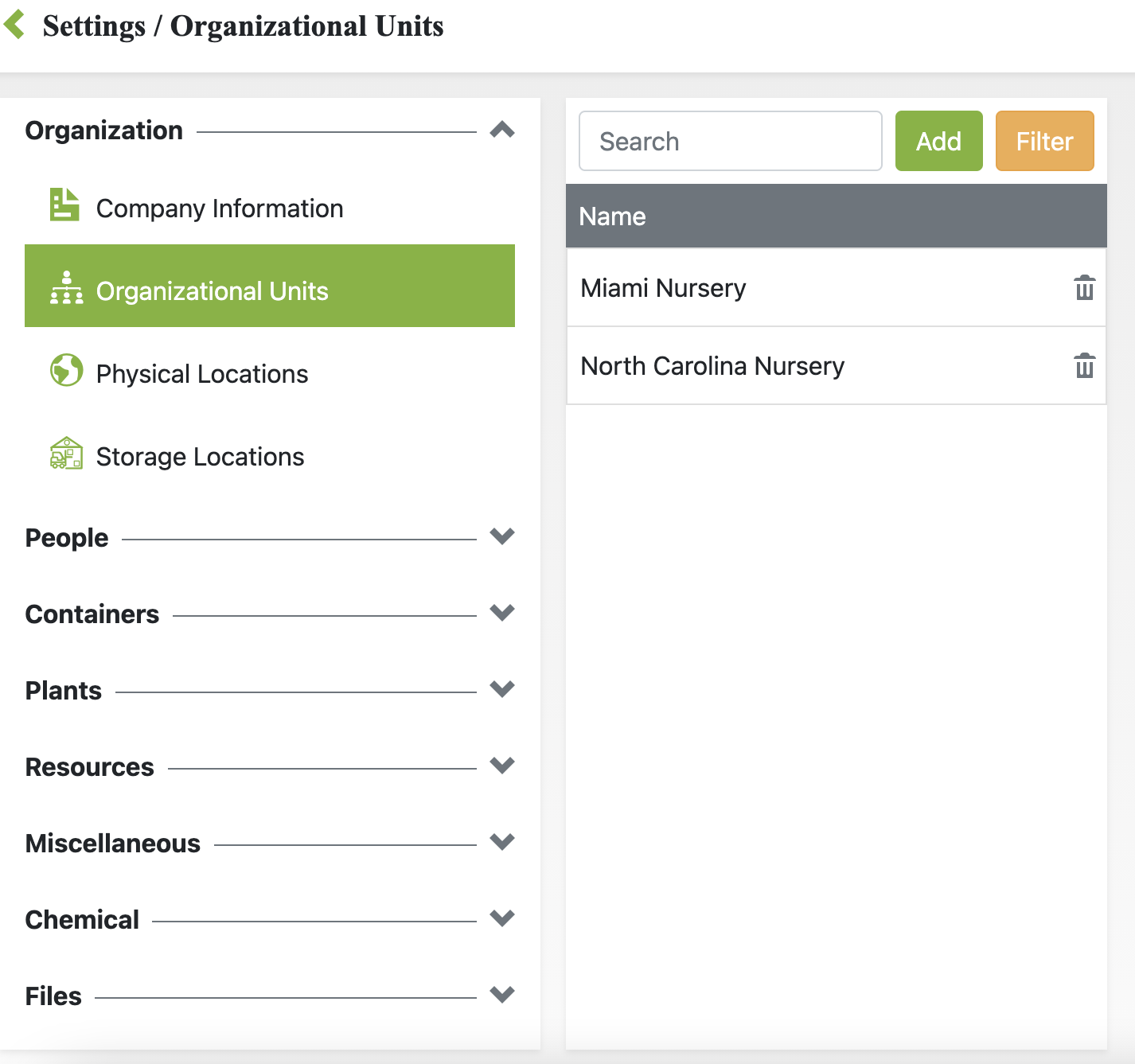Expand the Files section
The width and height of the screenshot is (1135, 1064).
502,995
